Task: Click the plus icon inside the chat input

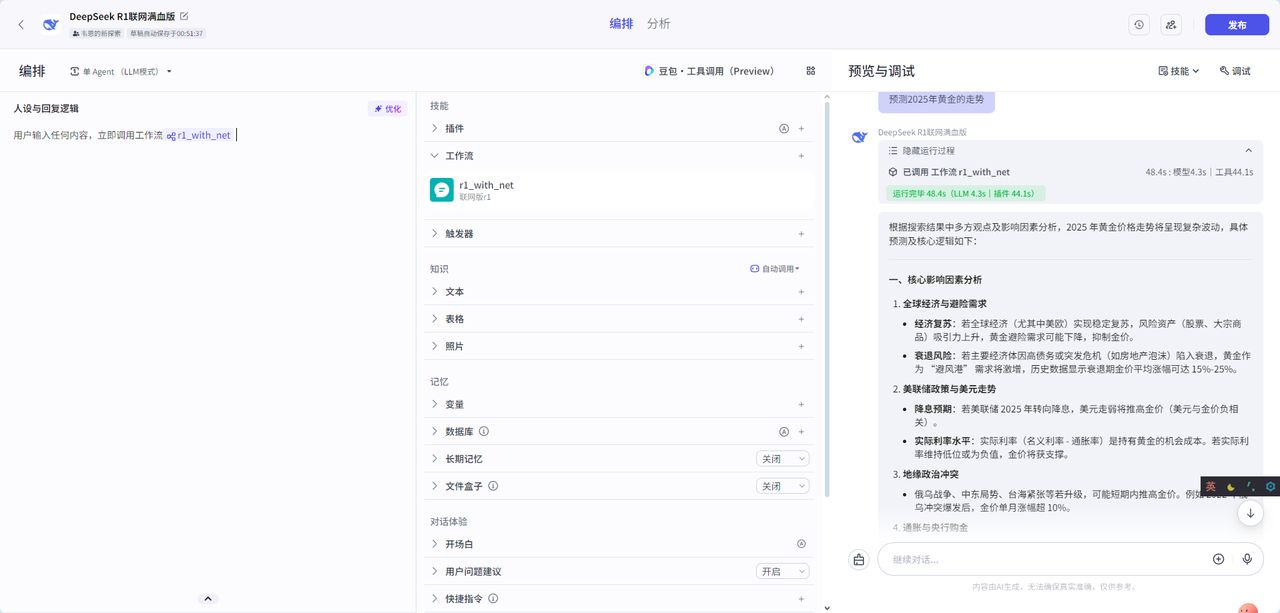Action: 1218,559
